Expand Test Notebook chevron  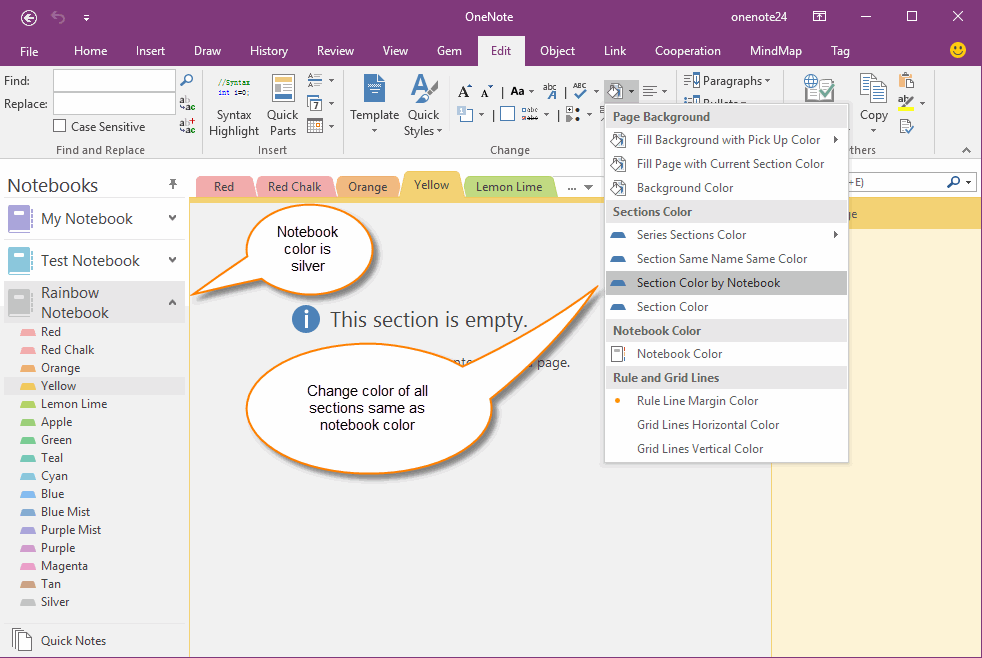tap(172, 260)
